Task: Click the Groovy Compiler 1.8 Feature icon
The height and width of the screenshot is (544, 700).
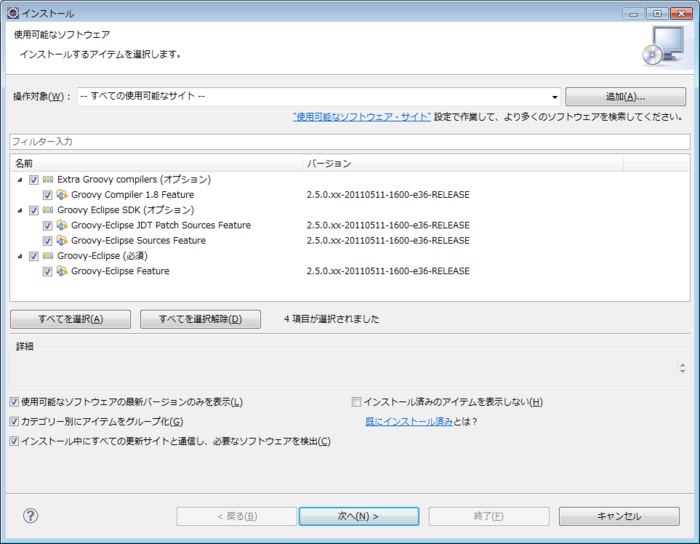Action: pyautogui.click(x=62, y=195)
